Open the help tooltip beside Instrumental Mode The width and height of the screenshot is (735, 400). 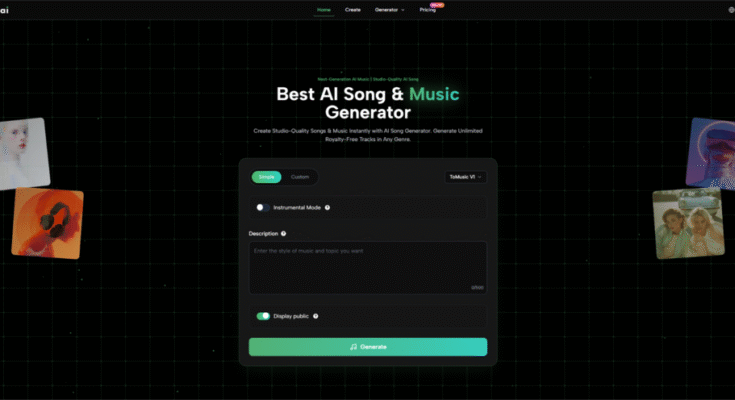327,207
